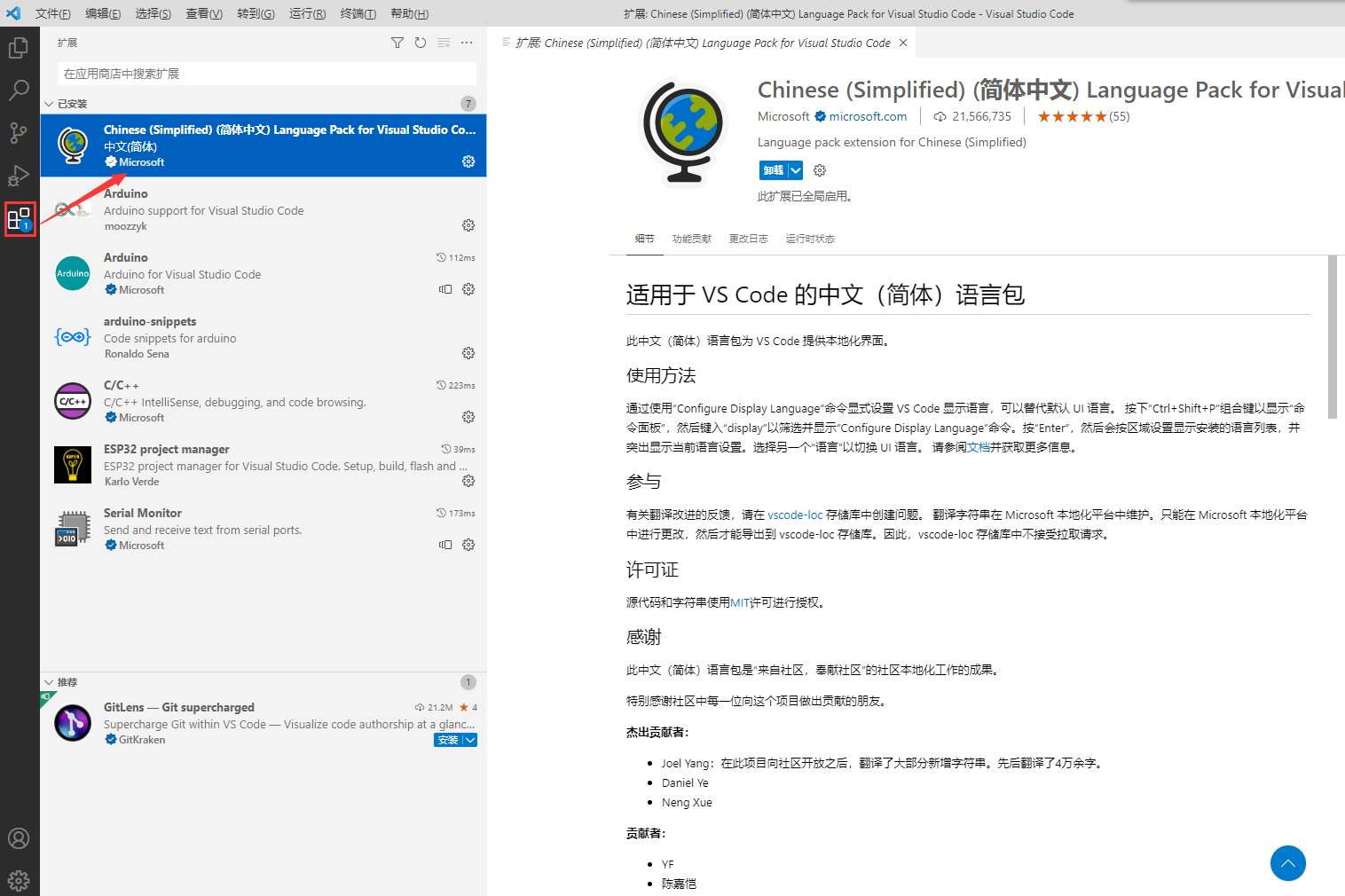
Task: Click the five-star rating (55)
Action: click(x=1083, y=116)
